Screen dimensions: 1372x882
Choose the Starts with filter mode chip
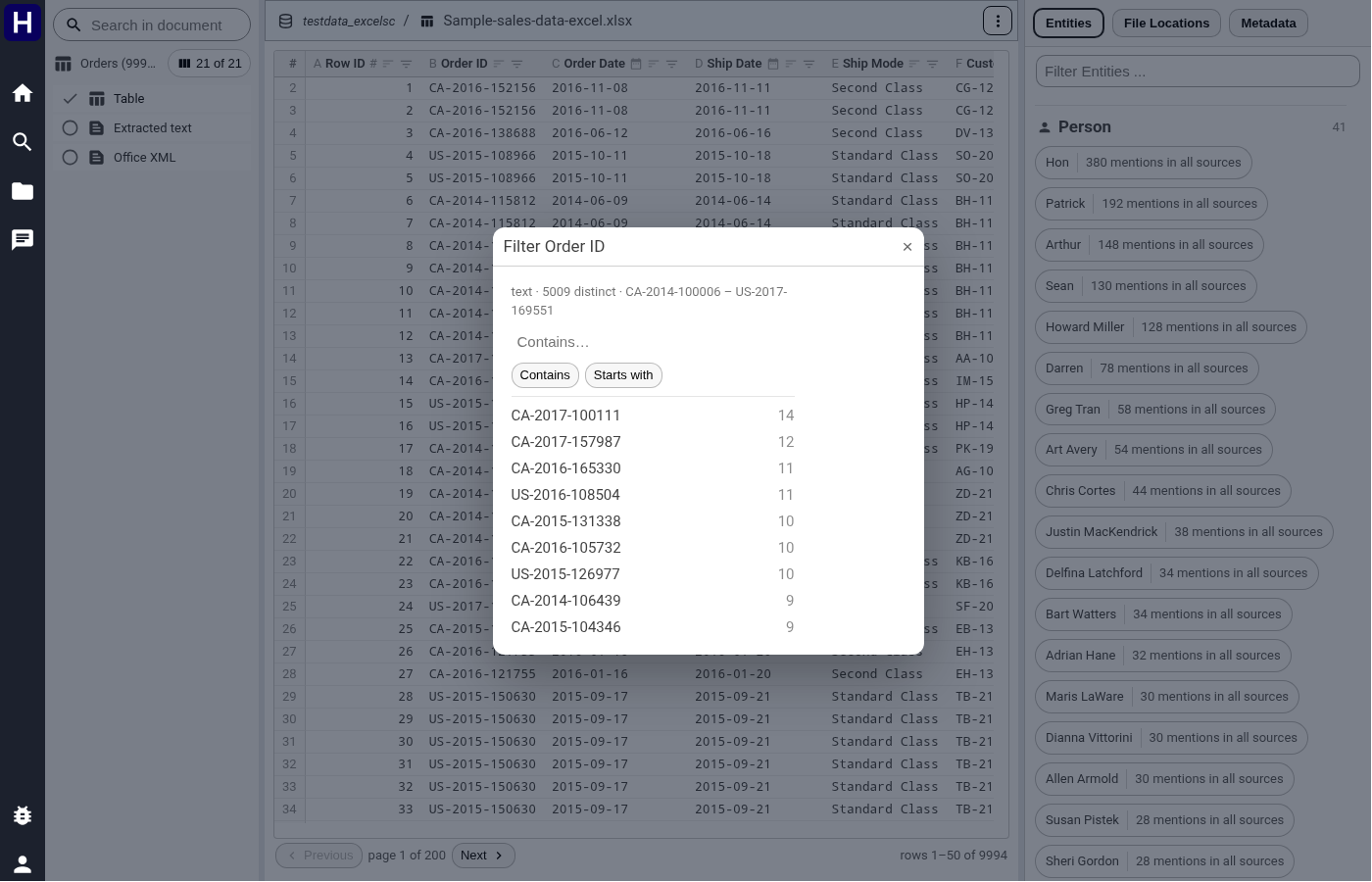pos(623,375)
